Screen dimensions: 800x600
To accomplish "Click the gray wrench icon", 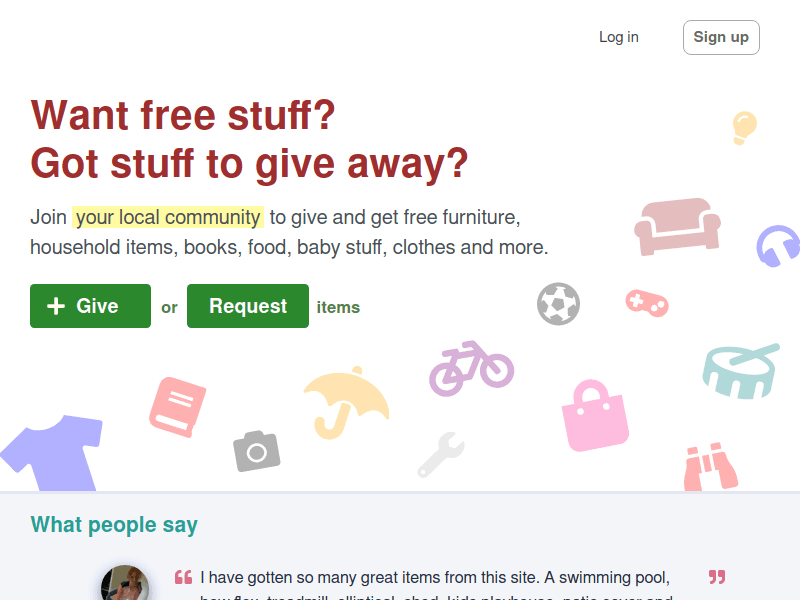I will (x=440, y=454).
